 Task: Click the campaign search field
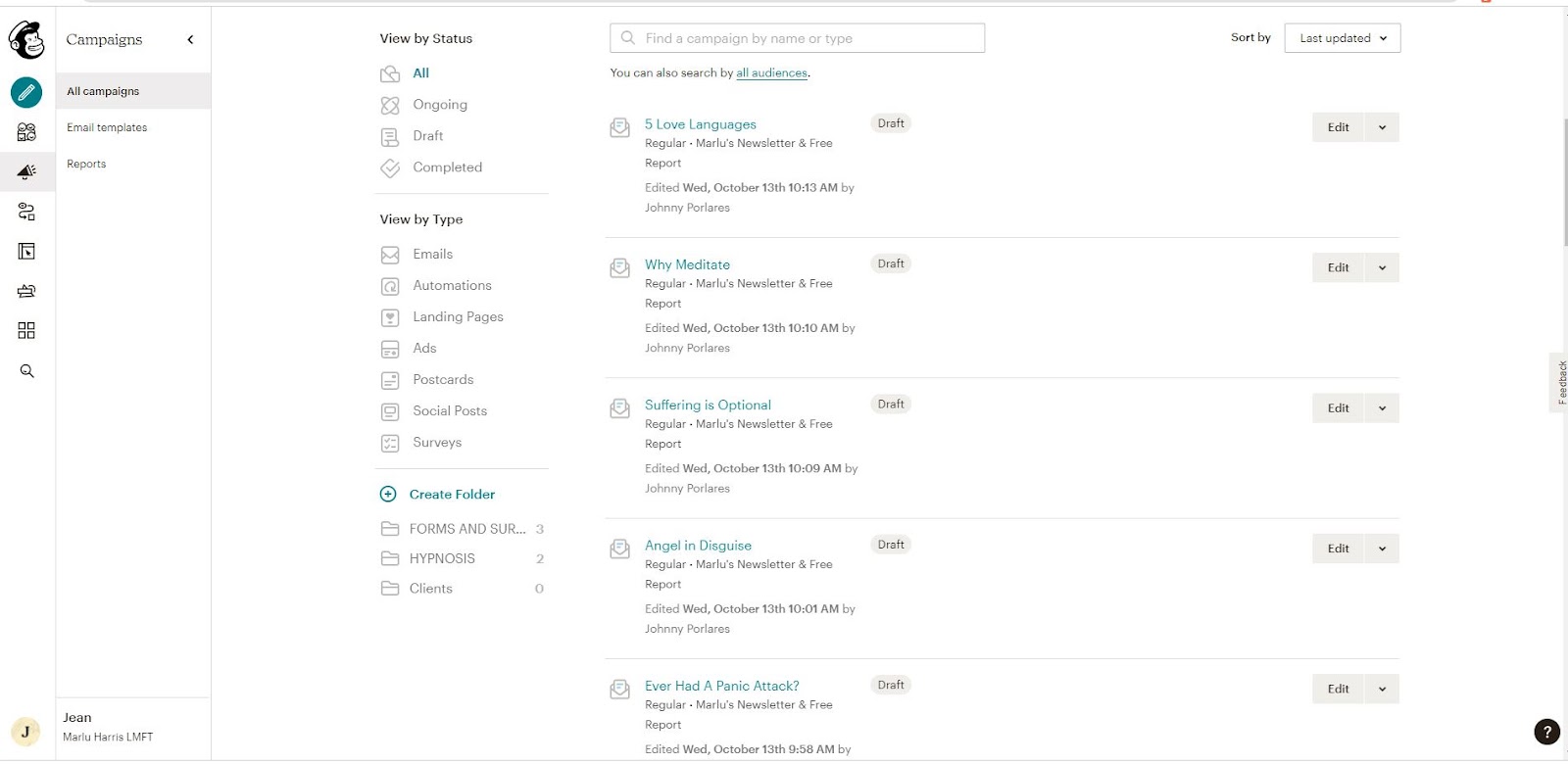pos(798,38)
